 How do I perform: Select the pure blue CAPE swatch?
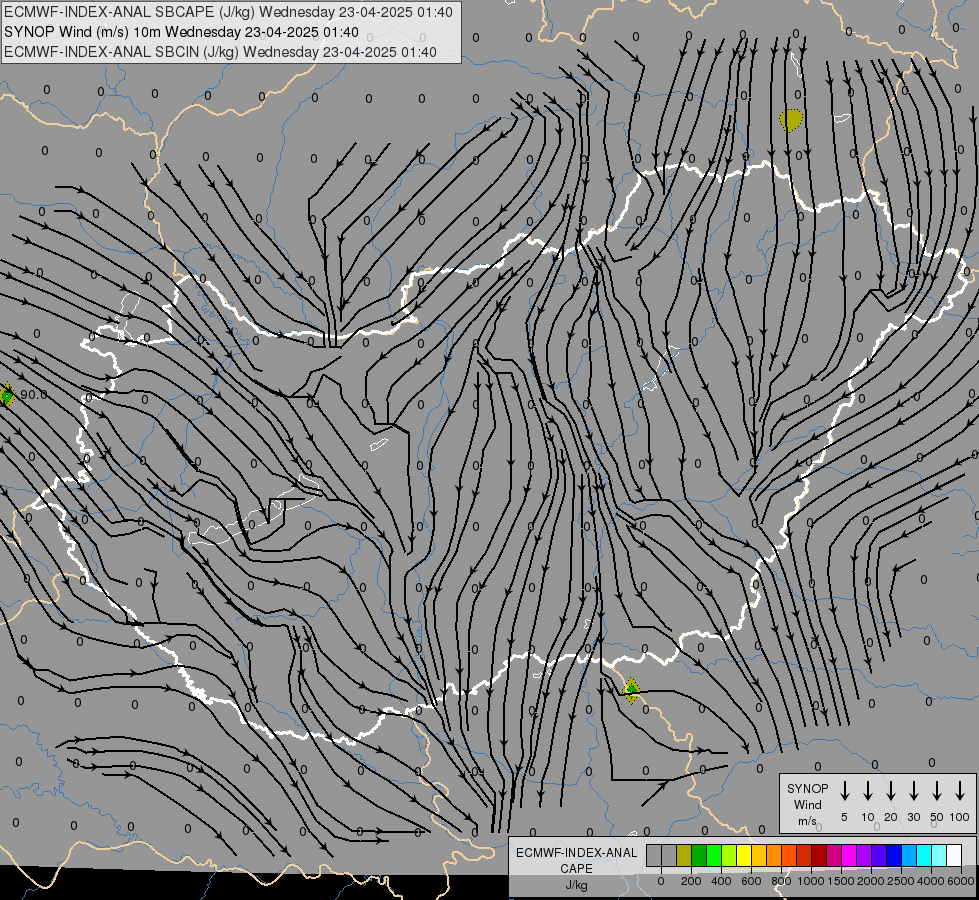click(895, 855)
